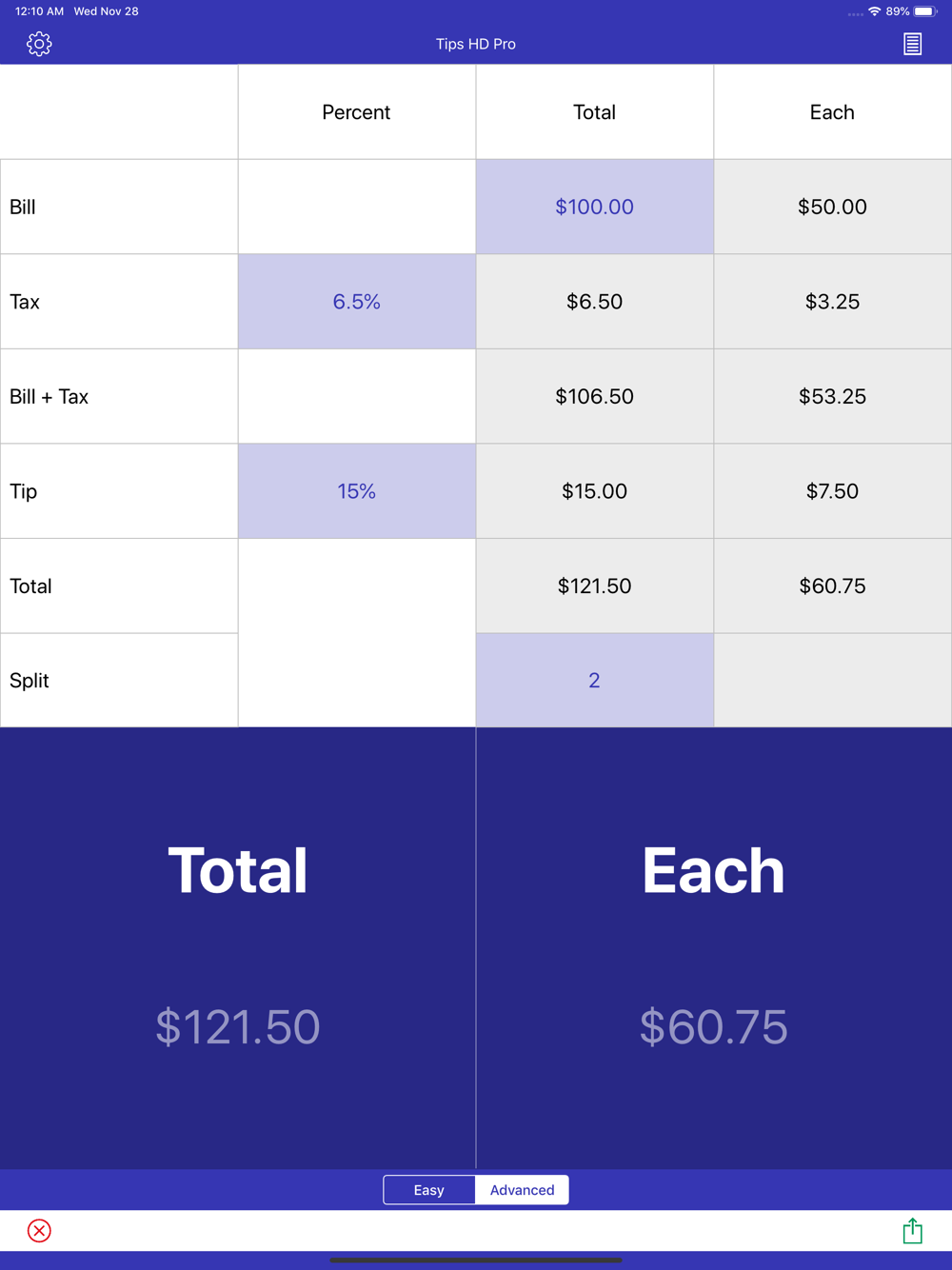Select the $15.00 tip total cell

point(595,491)
